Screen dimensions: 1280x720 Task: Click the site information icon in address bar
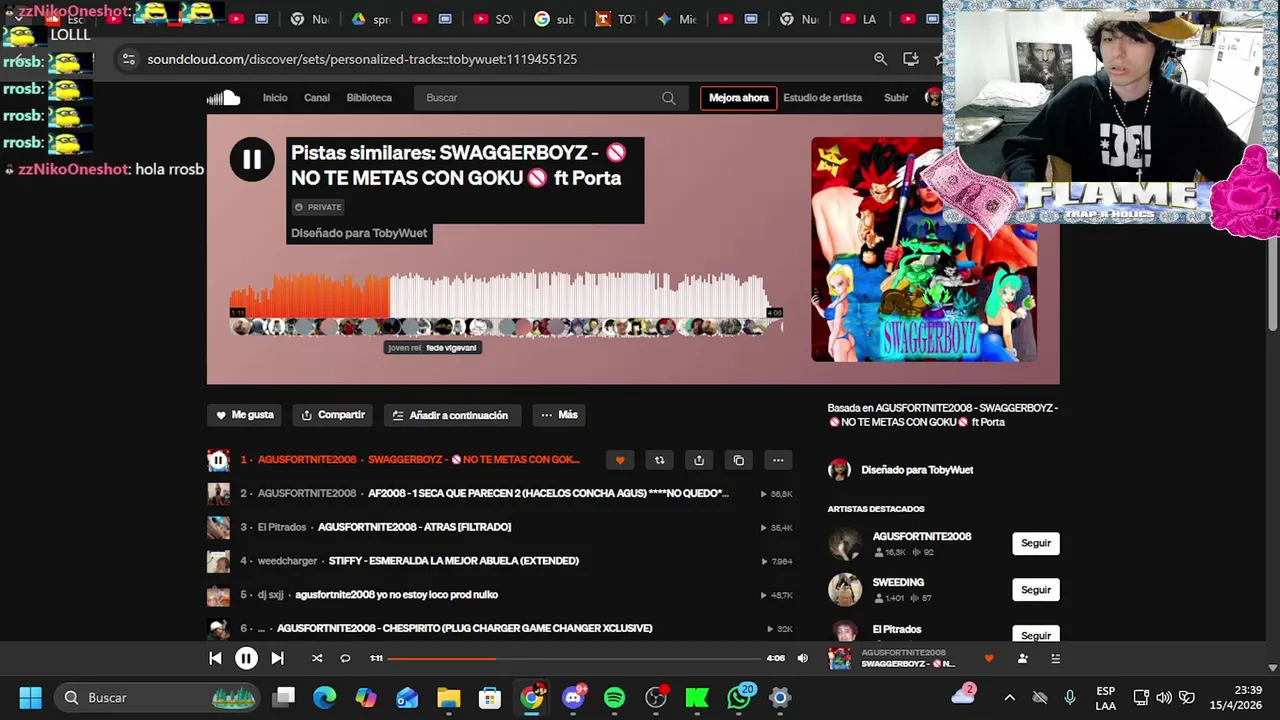(x=128, y=59)
